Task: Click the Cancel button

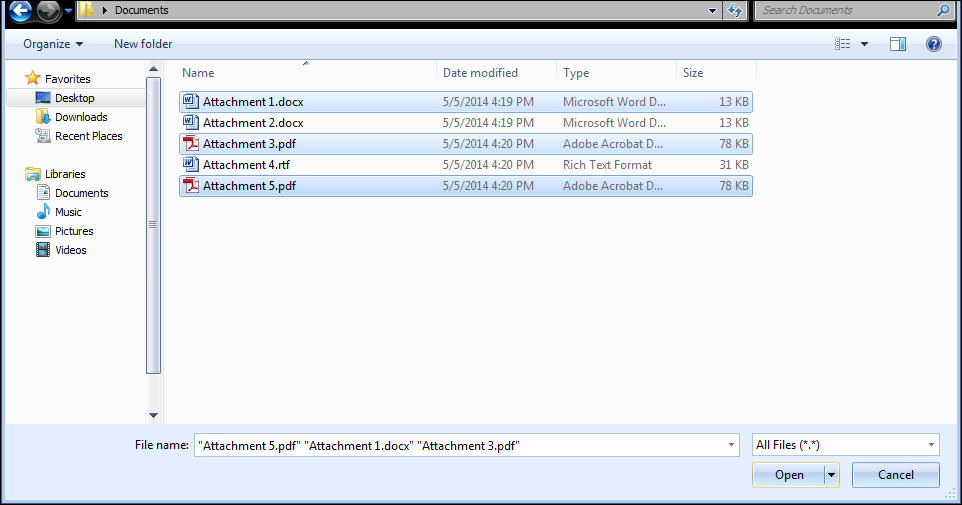Action: (895, 475)
